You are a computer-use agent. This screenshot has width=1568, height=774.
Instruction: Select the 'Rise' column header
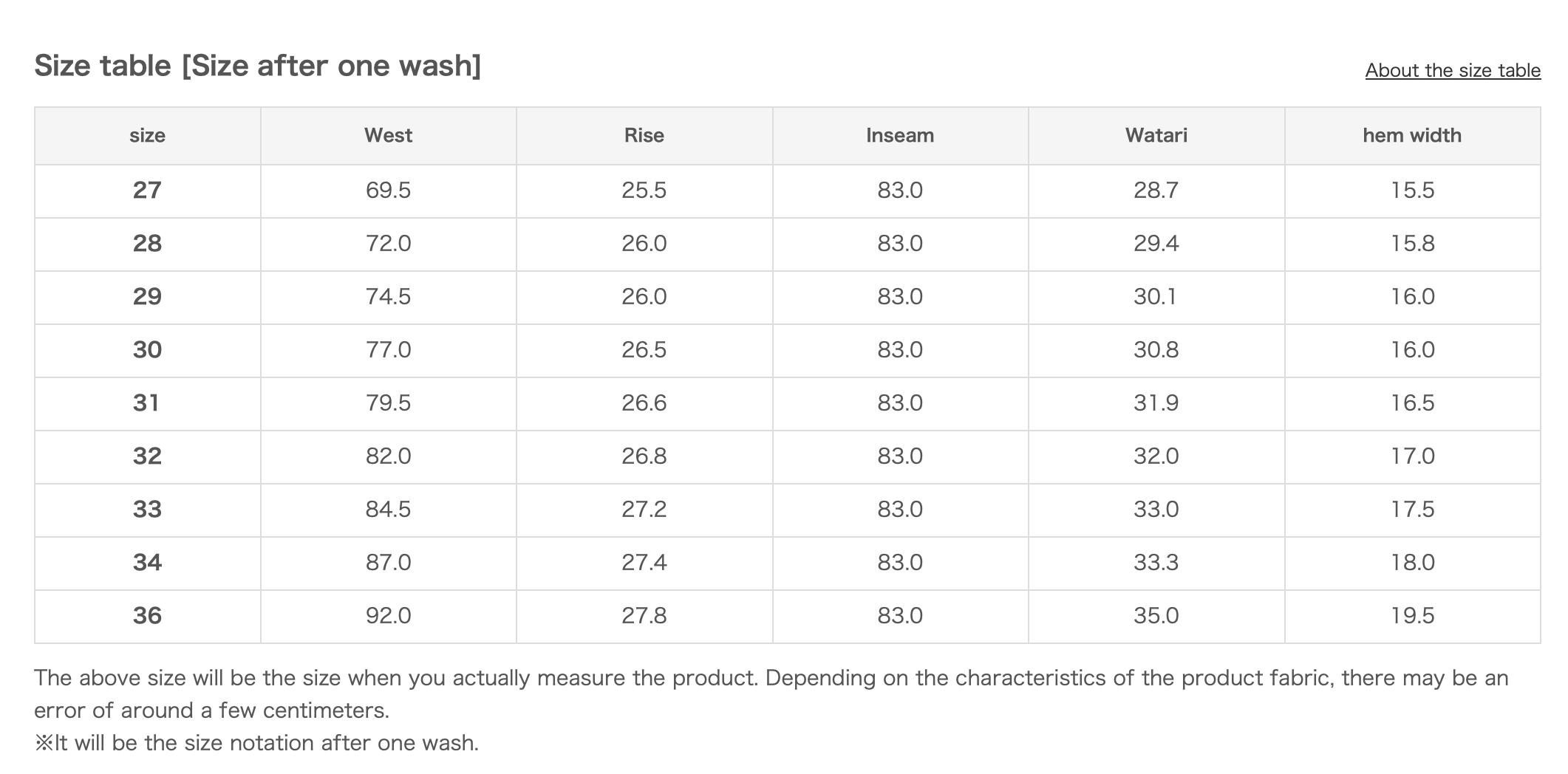pos(644,135)
